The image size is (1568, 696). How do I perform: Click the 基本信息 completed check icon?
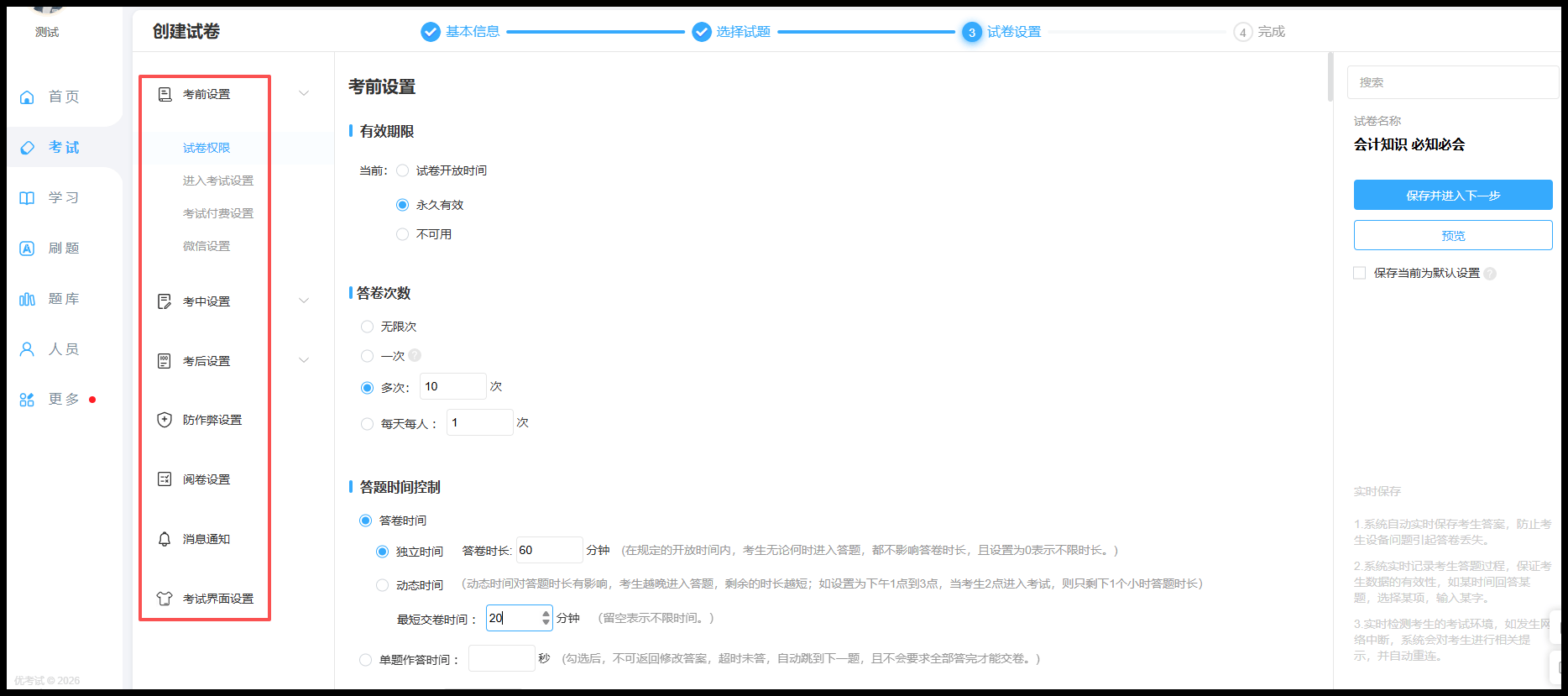click(x=431, y=32)
